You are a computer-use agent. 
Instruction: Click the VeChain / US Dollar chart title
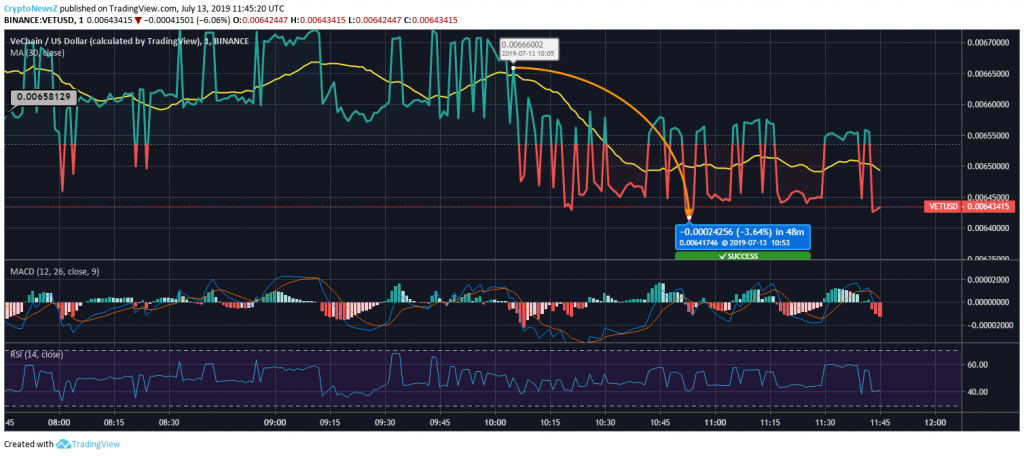(129, 41)
